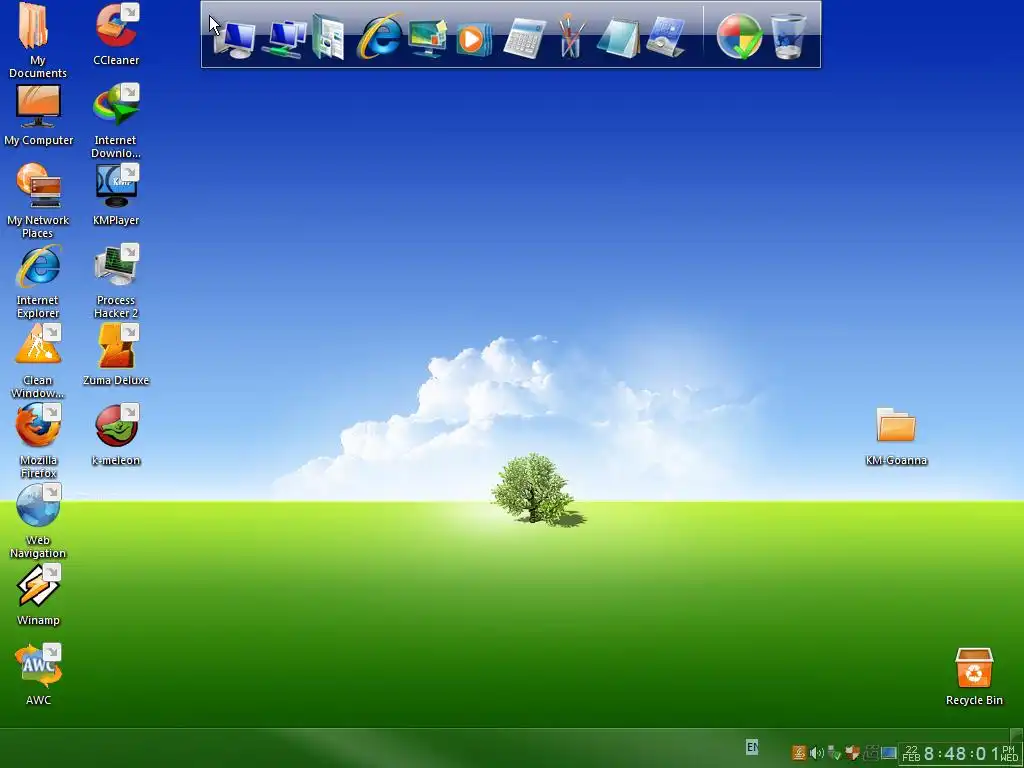Open the desktop personalization monitor icon in dock
The image size is (1024, 768).
coord(427,38)
